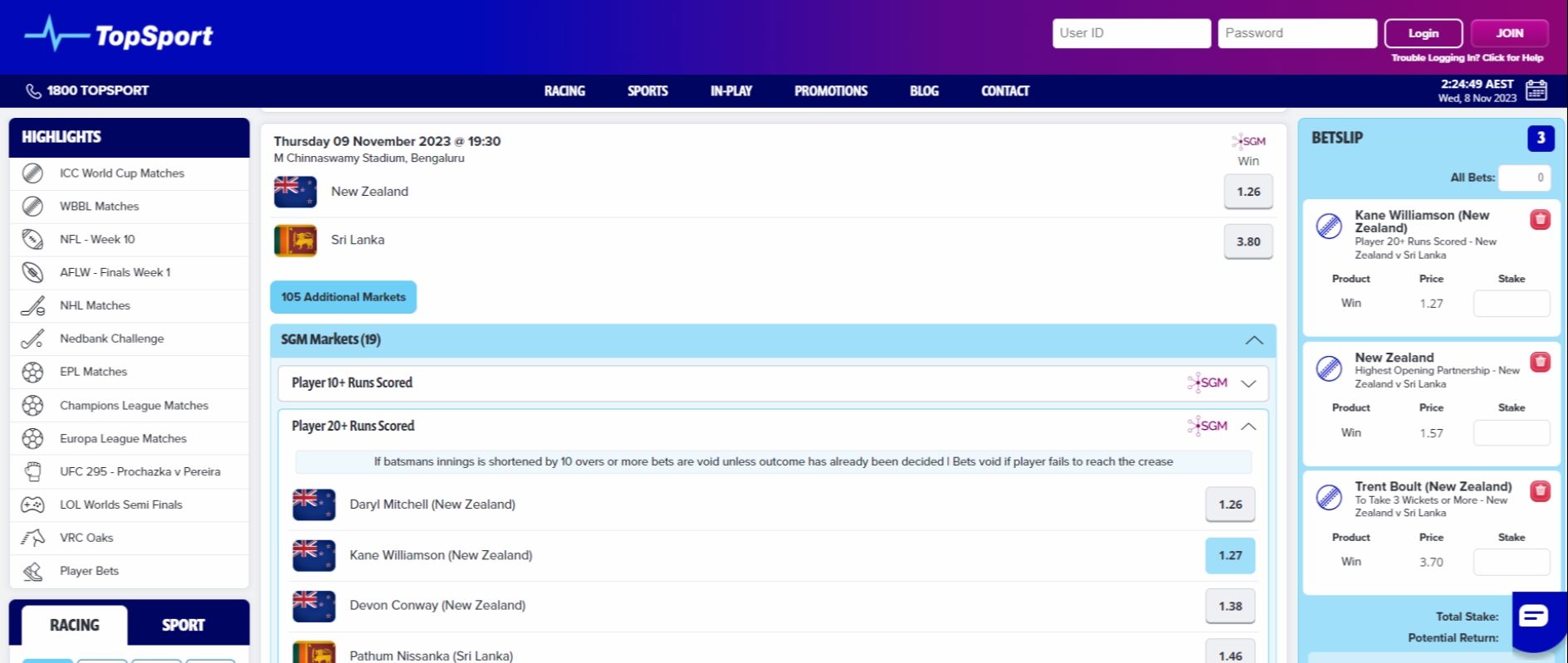Open PROMOTIONS page
The width and height of the screenshot is (1568, 663).
point(831,91)
